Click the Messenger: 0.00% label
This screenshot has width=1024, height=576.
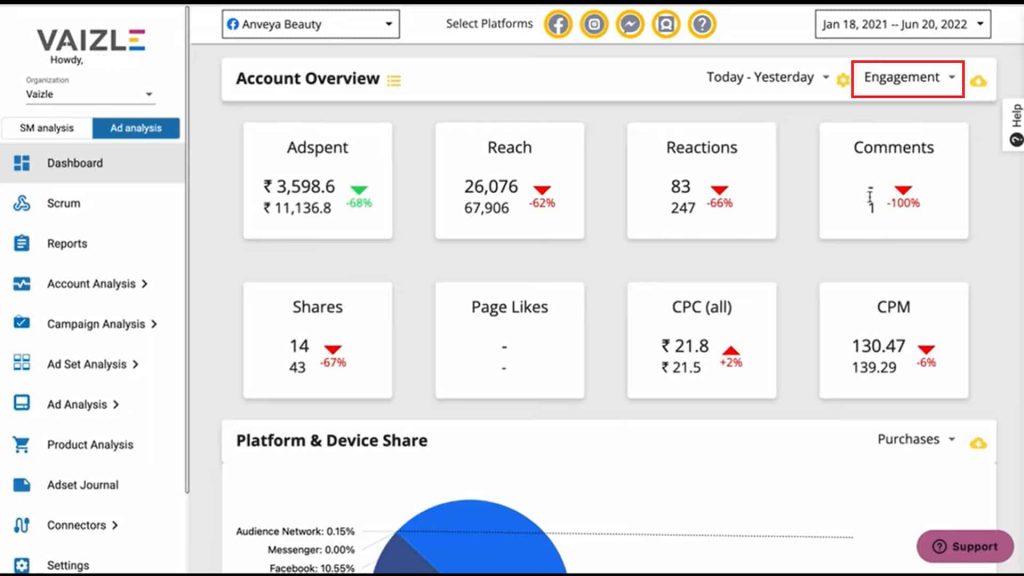(x=311, y=550)
